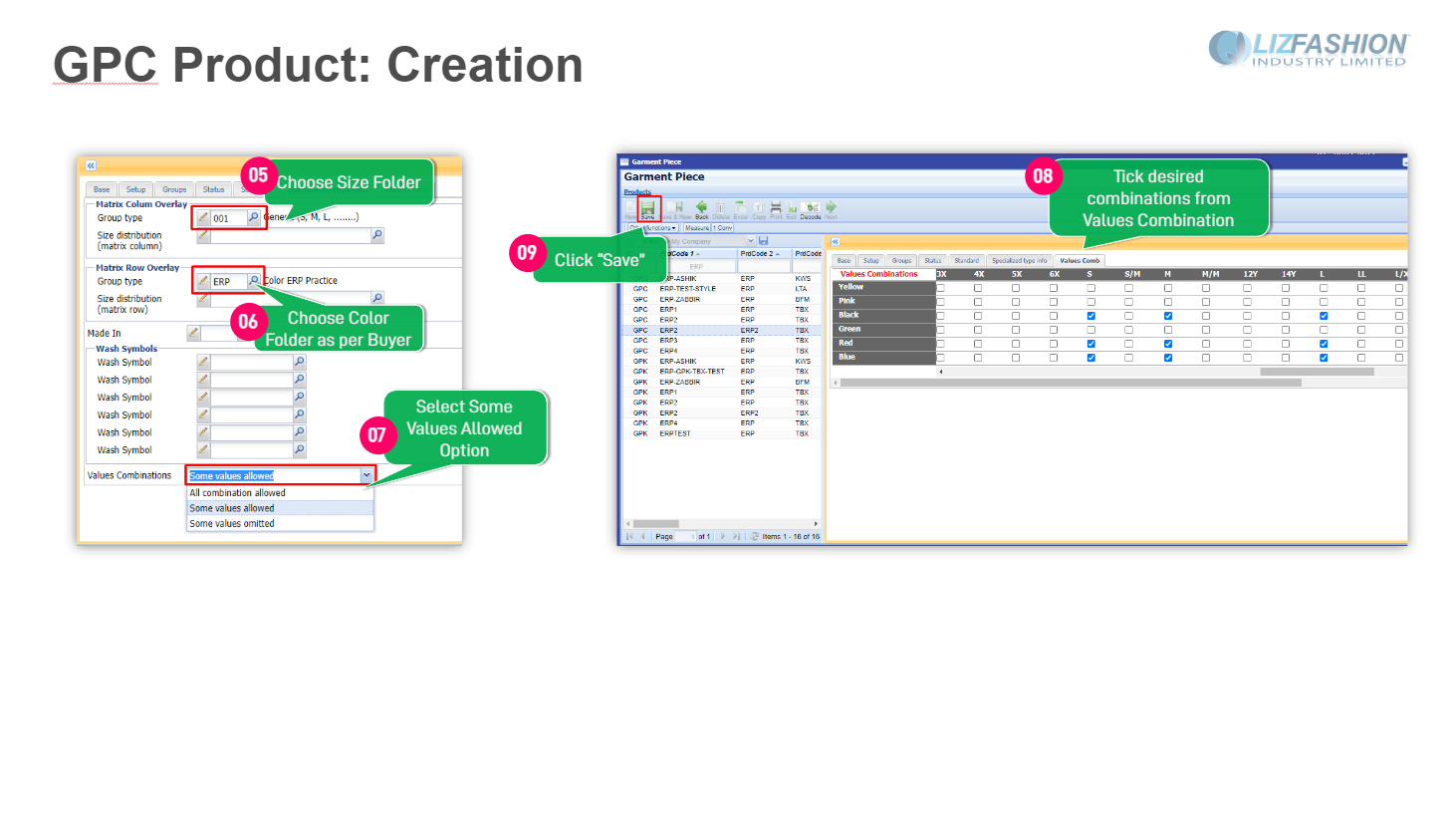Image resolution: width=1456 pixels, height=817 pixels.
Task: Select 'Some values omitted' option
Action: [x=232, y=523]
